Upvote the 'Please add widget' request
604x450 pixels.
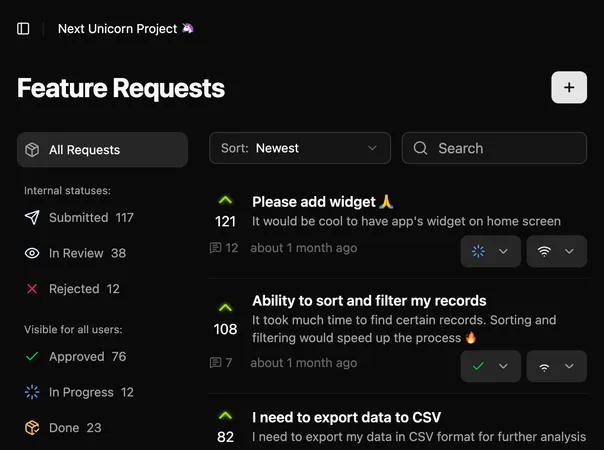pyautogui.click(x=225, y=201)
